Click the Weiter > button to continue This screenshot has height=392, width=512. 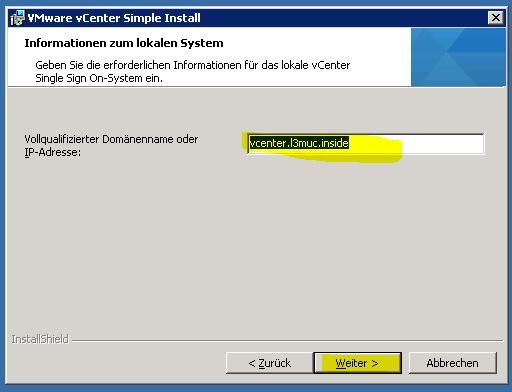pyautogui.click(x=358, y=363)
